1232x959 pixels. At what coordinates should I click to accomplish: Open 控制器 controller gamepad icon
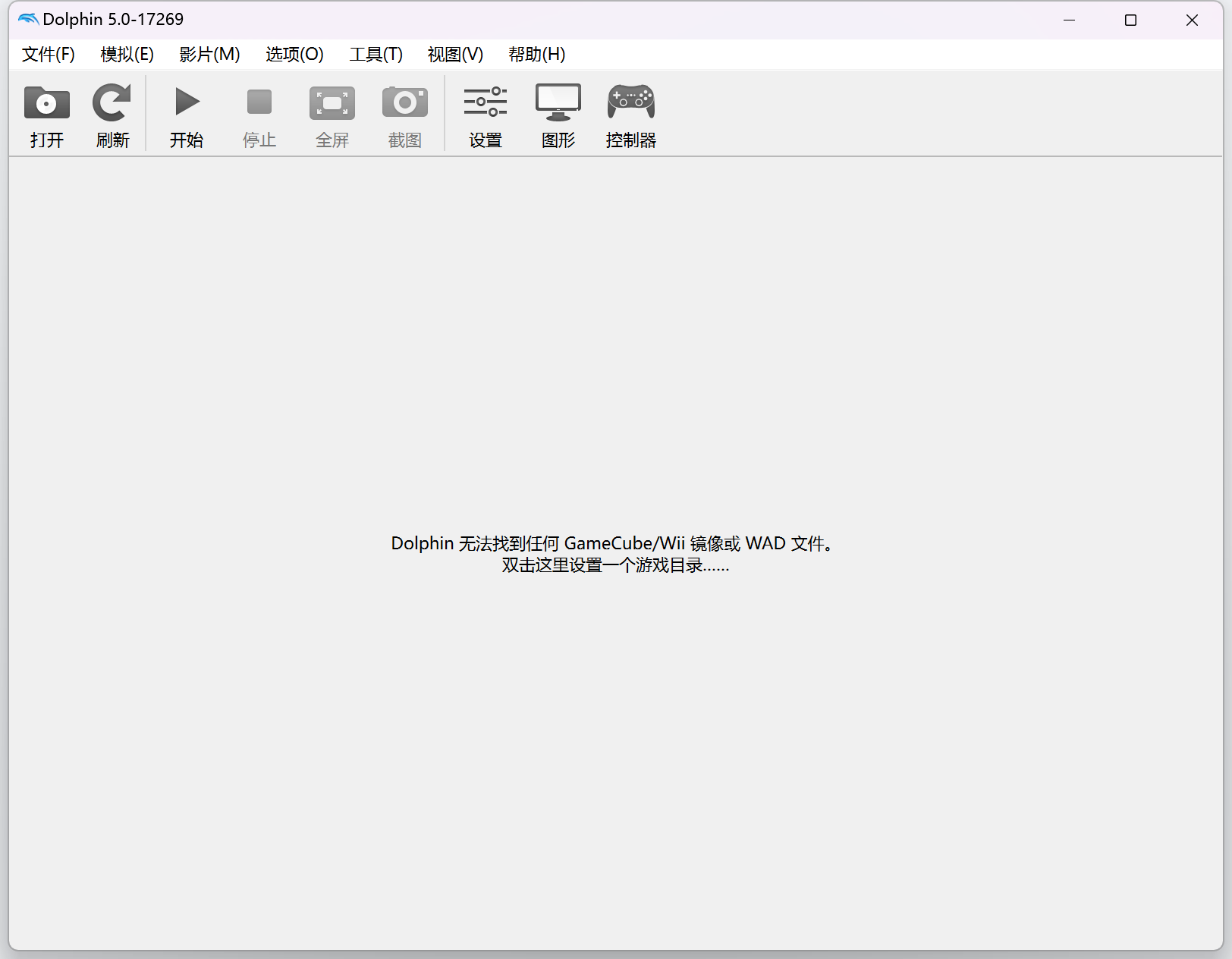point(631,102)
